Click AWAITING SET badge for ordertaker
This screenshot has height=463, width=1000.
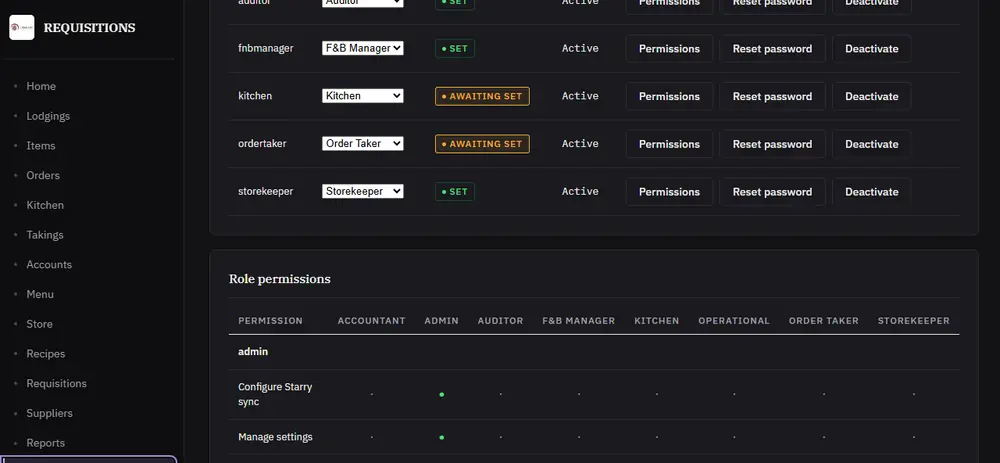[482, 144]
